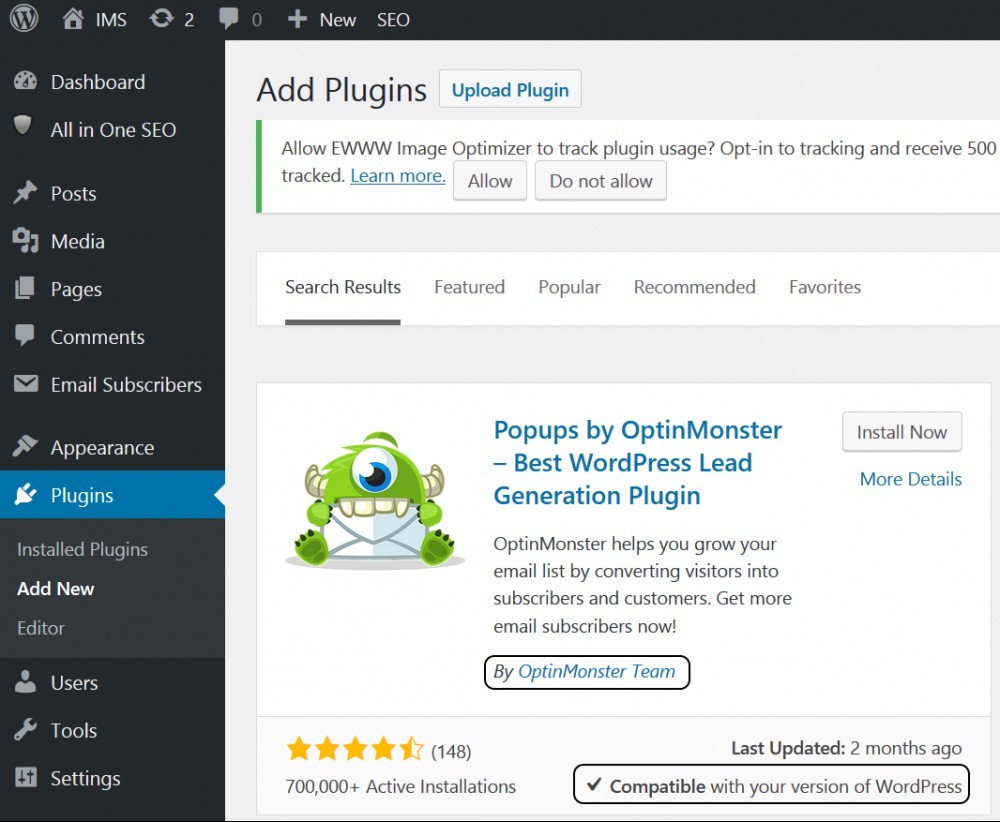Click the Tools wrench icon

tap(26, 729)
